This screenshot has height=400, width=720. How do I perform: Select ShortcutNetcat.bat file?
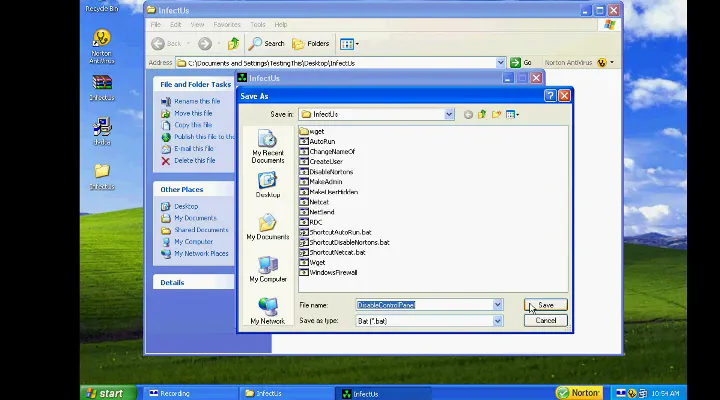click(332, 253)
